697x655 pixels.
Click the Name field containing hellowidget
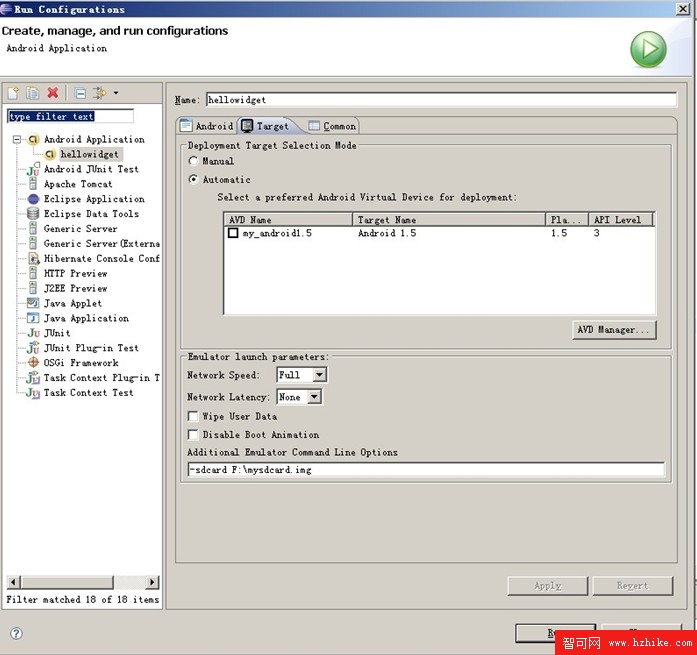(441, 100)
